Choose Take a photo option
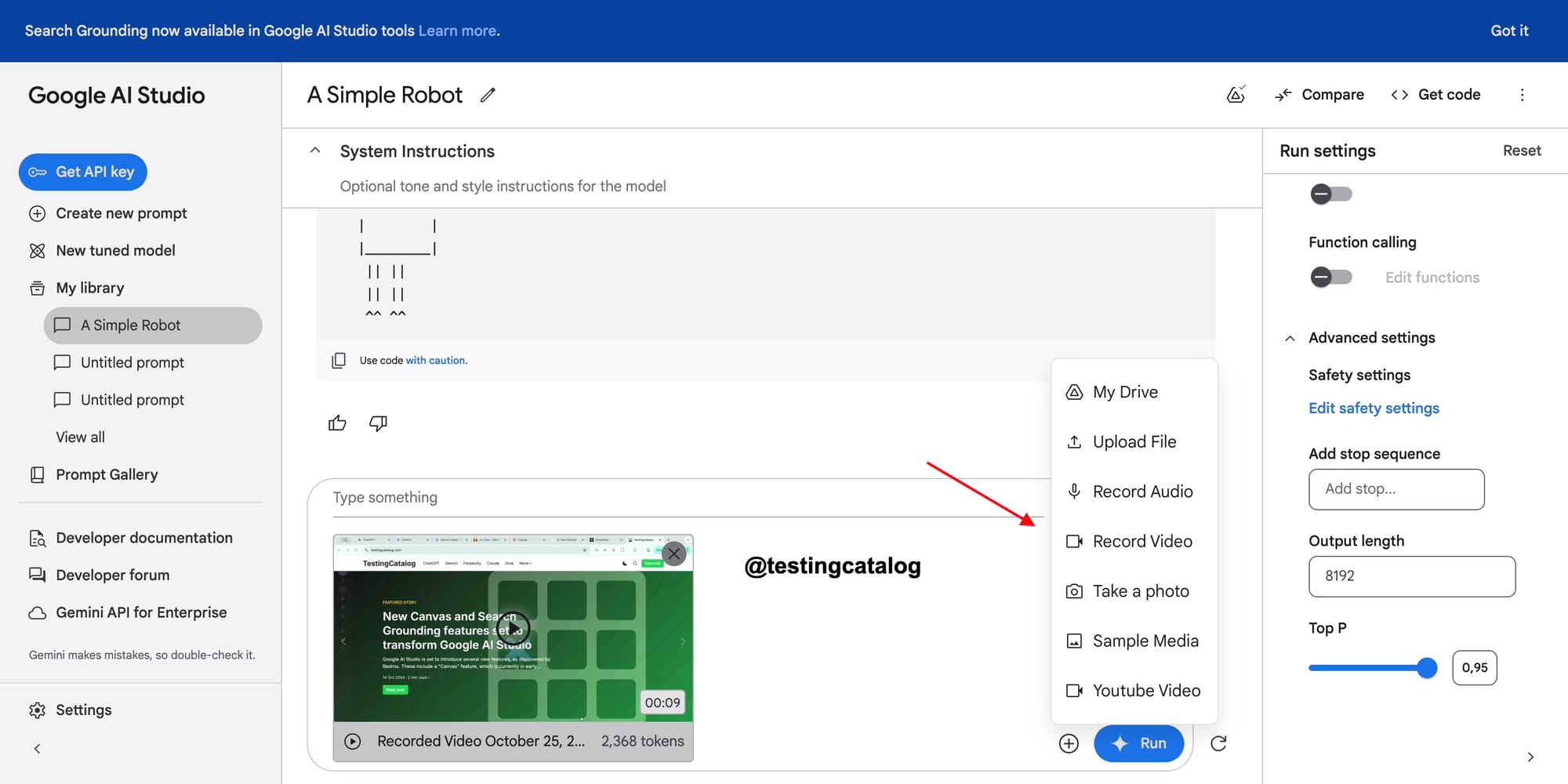The width and height of the screenshot is (1568, 784). click(x=1134, y=591)
